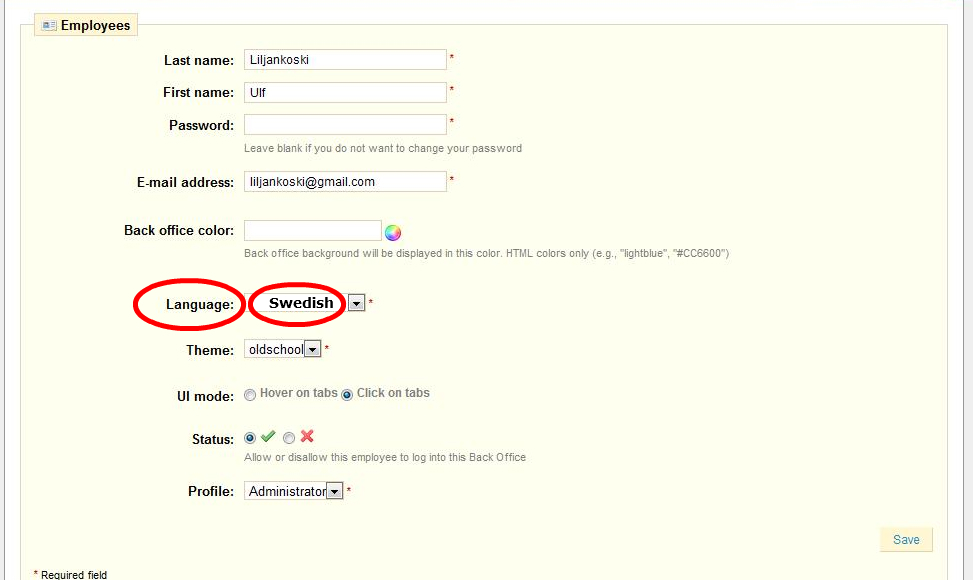Screen dimensions: 973x580
Task: Select the Click on tabs radio button
Action: [x=347, y=395]
